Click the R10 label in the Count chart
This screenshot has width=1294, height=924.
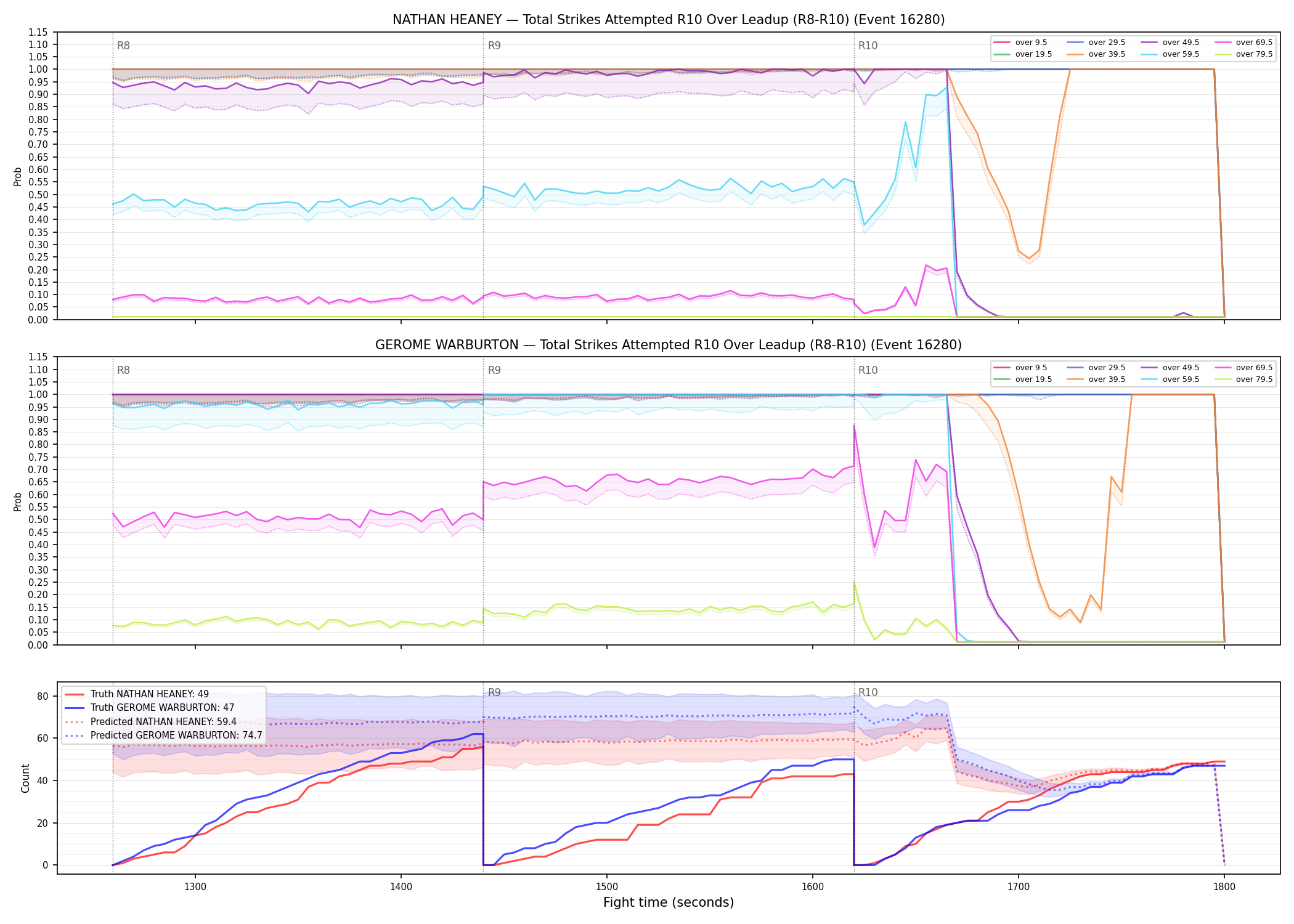[868, 692]
